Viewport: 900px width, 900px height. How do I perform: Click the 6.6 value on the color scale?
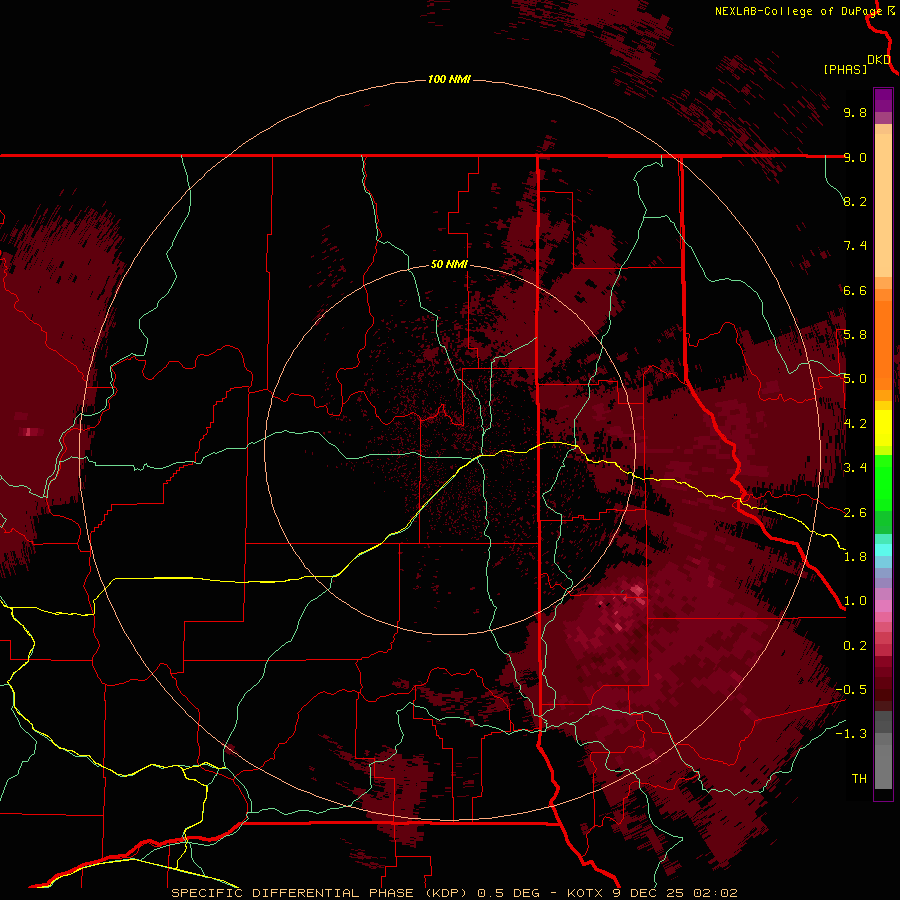pyautogui.click(x=855, y=290)
